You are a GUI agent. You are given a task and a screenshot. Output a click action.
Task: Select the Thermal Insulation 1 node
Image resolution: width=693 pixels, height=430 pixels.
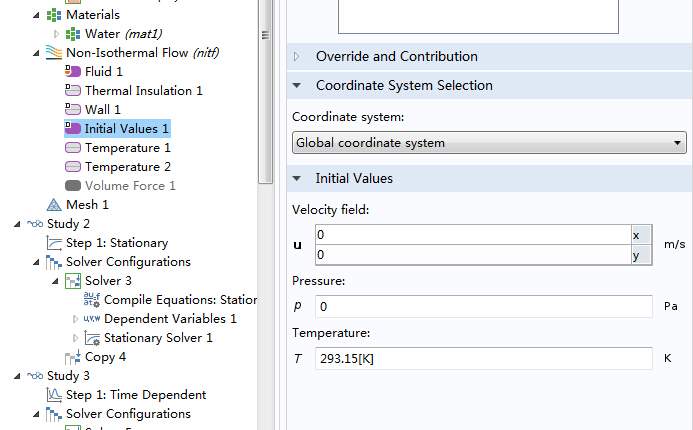point(143,91)
